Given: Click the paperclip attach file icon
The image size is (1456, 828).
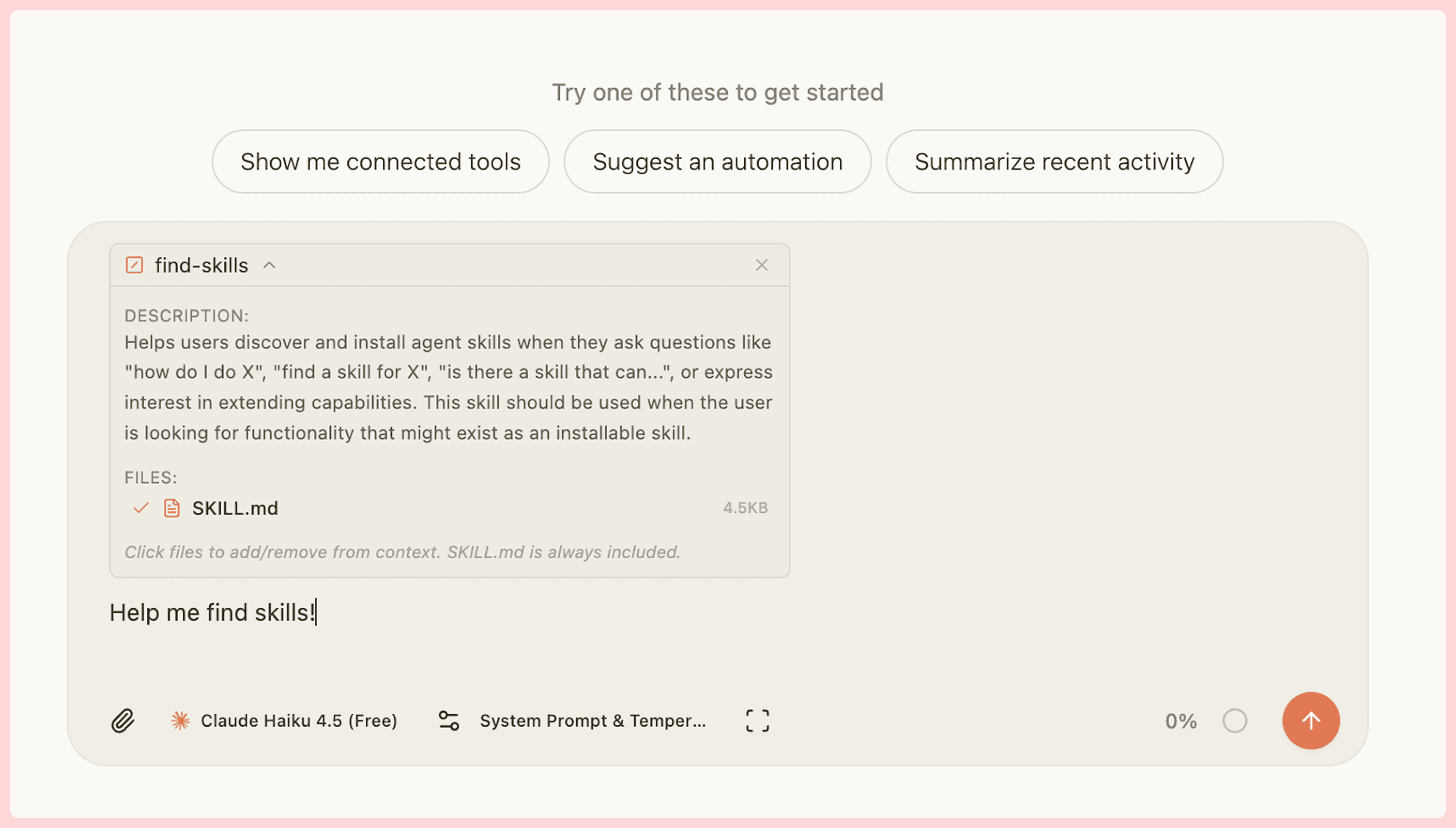Looking at the screenshot, I should [x=122, y=720].
